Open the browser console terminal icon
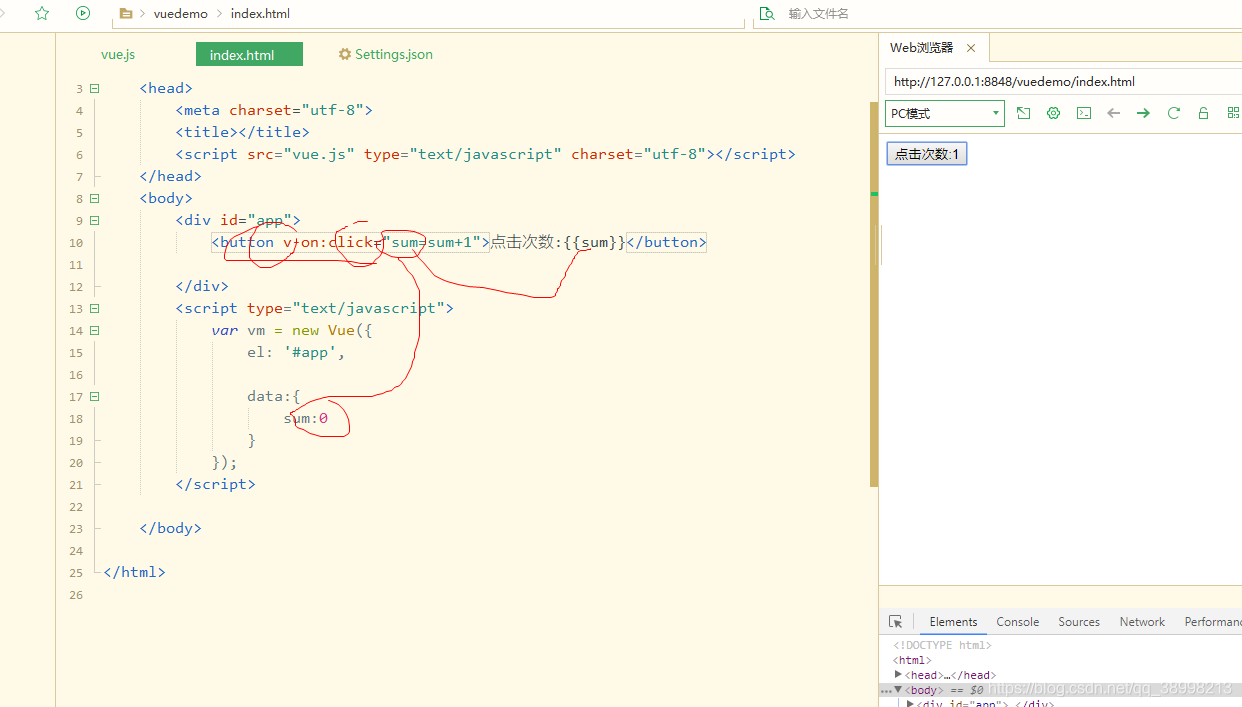The height and width of the screenshot is (707, 1242). pyautogui.click(x=1083, y=113)
